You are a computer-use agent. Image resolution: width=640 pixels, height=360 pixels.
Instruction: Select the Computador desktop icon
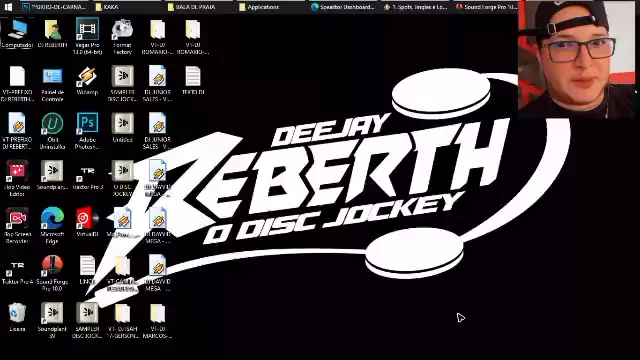tap(17, 33)
